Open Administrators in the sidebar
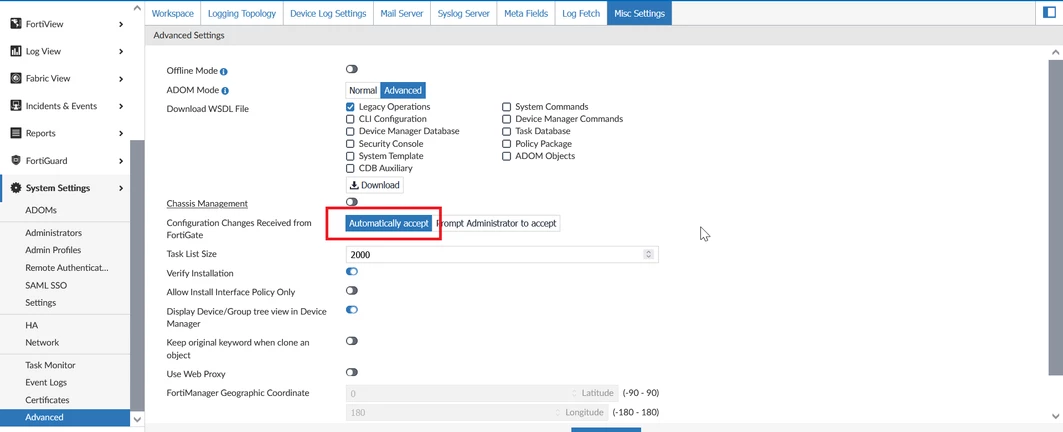The image size is (1063, 432). (54, 233)
